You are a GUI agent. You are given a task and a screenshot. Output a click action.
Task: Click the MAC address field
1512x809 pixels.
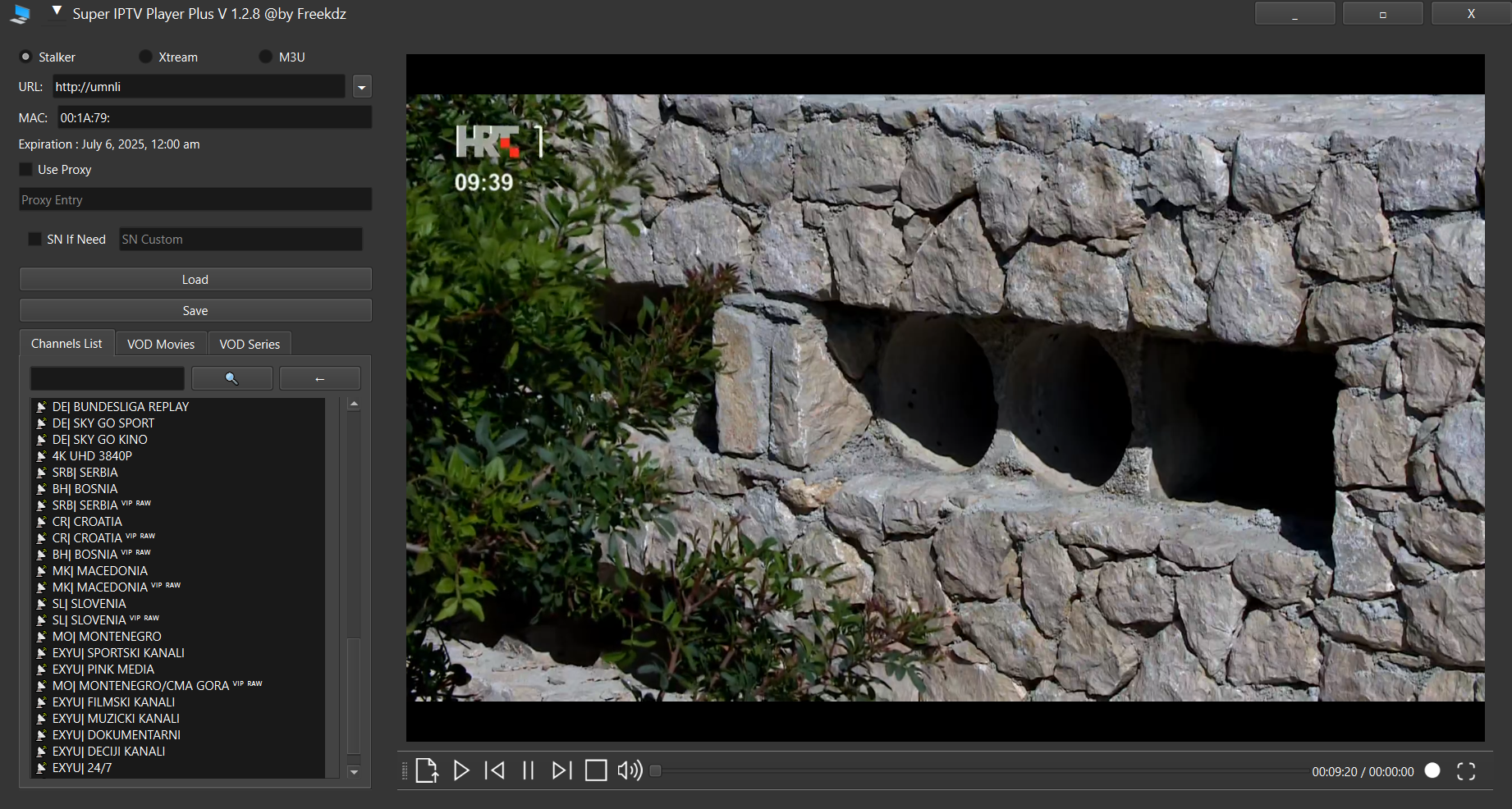coord(214,117)
